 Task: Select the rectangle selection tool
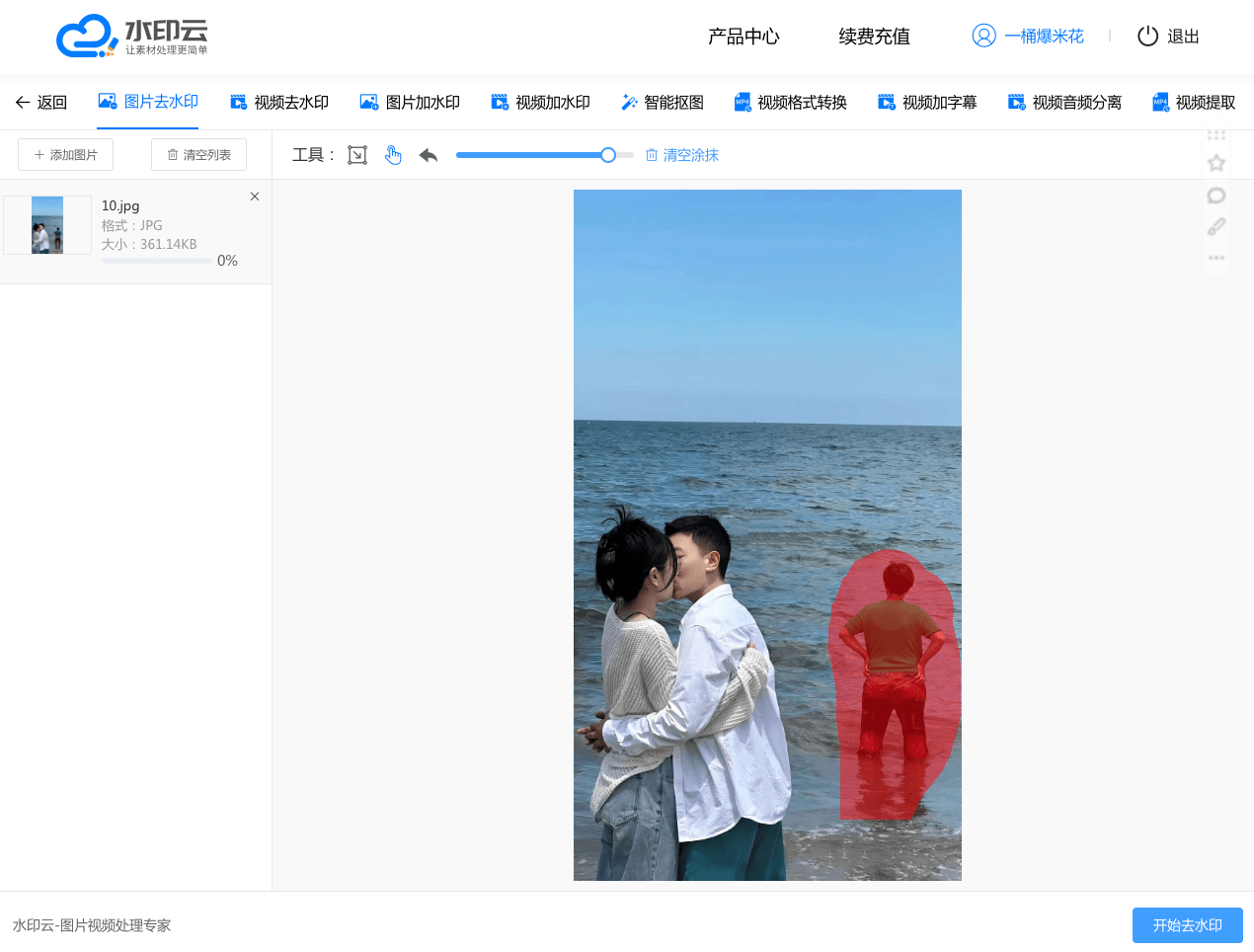click(357, 155)
